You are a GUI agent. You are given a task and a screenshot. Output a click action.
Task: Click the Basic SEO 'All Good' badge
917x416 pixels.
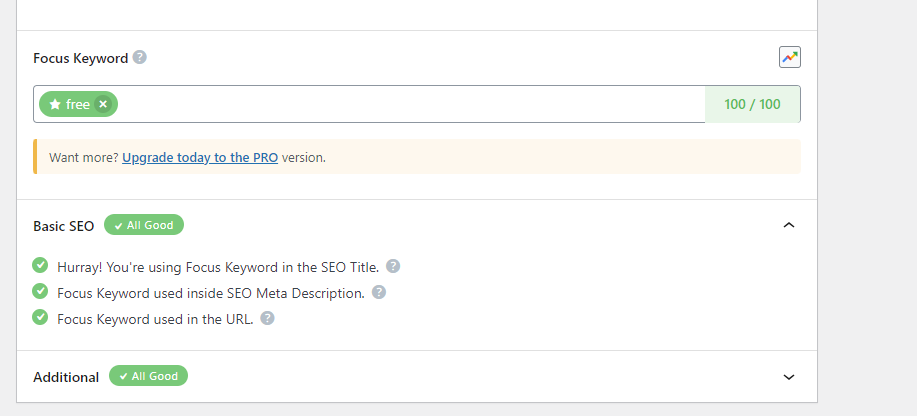144,225
